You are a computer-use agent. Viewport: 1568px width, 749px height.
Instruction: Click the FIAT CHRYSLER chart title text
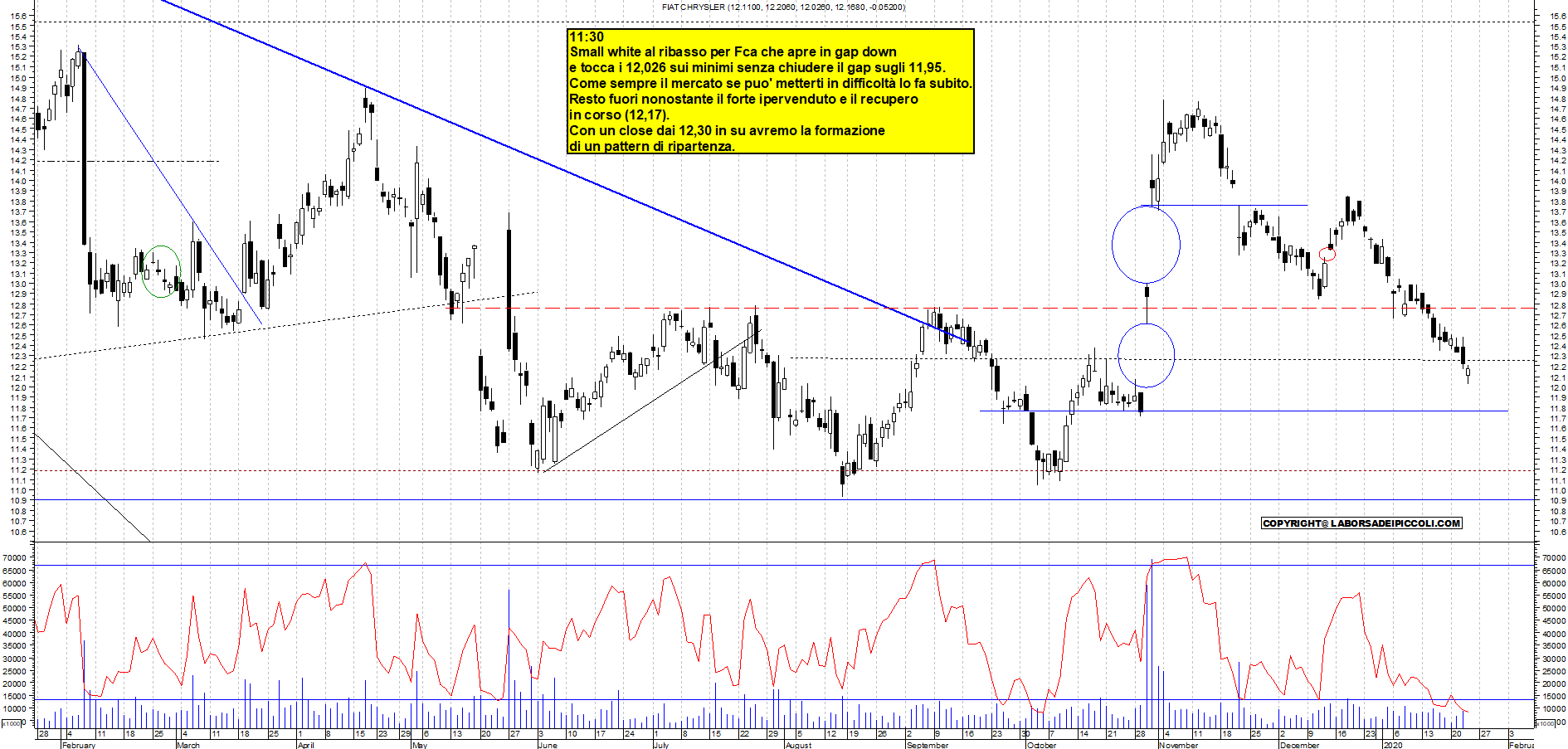(x=783, y=7)
